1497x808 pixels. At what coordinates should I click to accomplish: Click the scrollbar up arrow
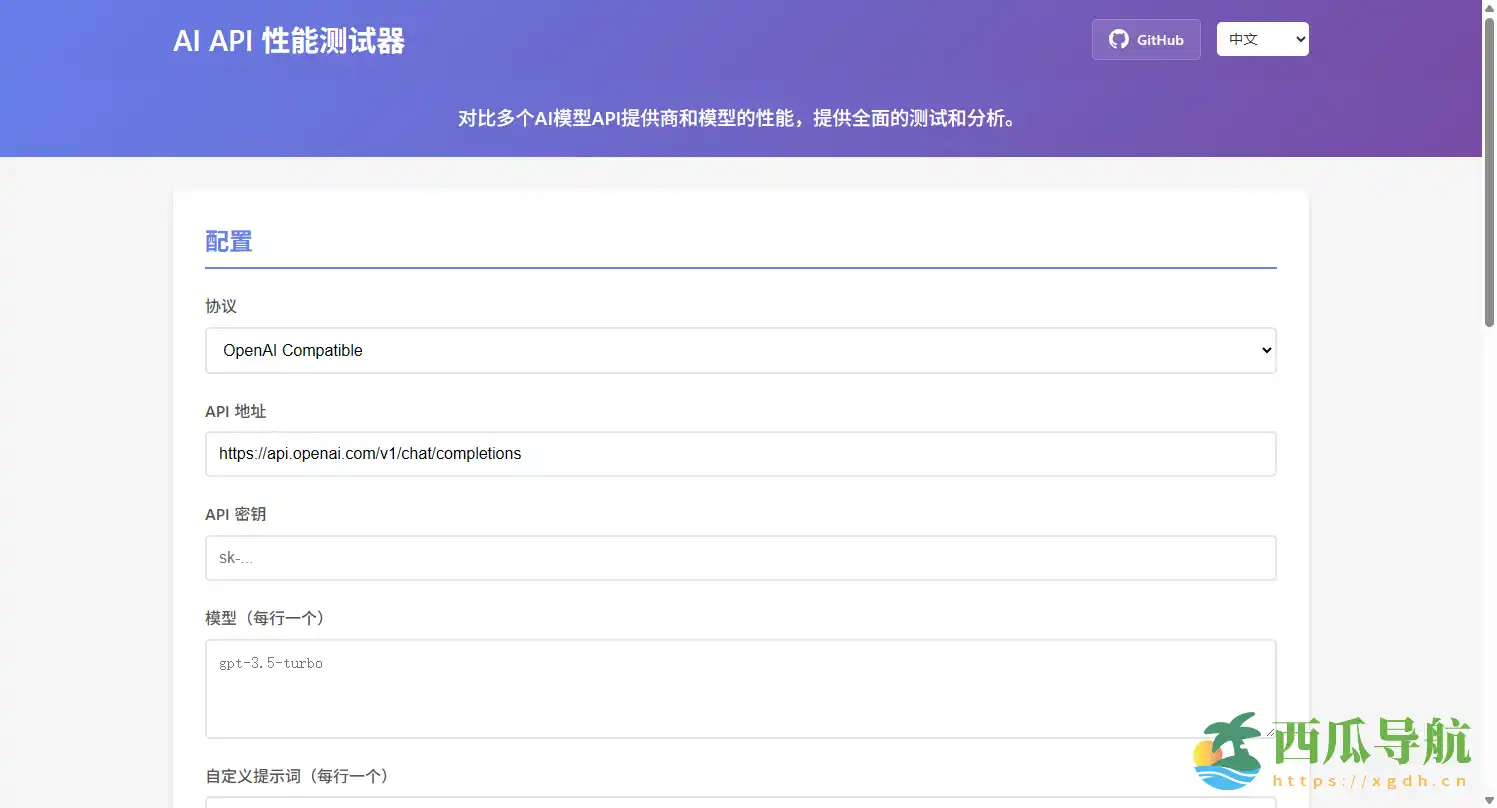coord(1489,8)
